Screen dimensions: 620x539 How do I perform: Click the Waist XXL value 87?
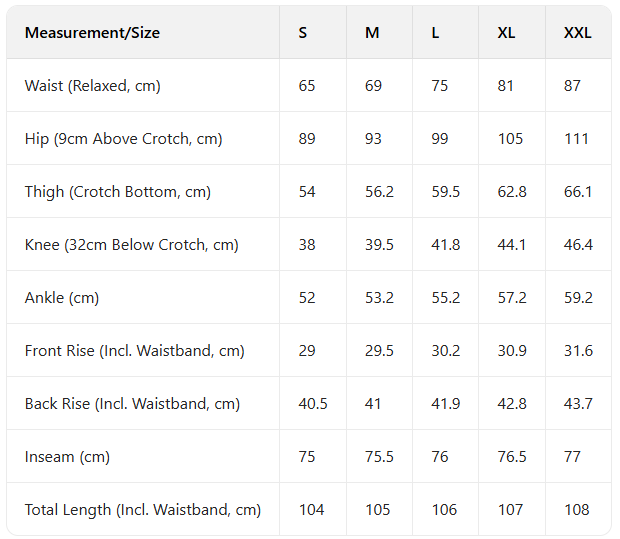tap(572, 86)
